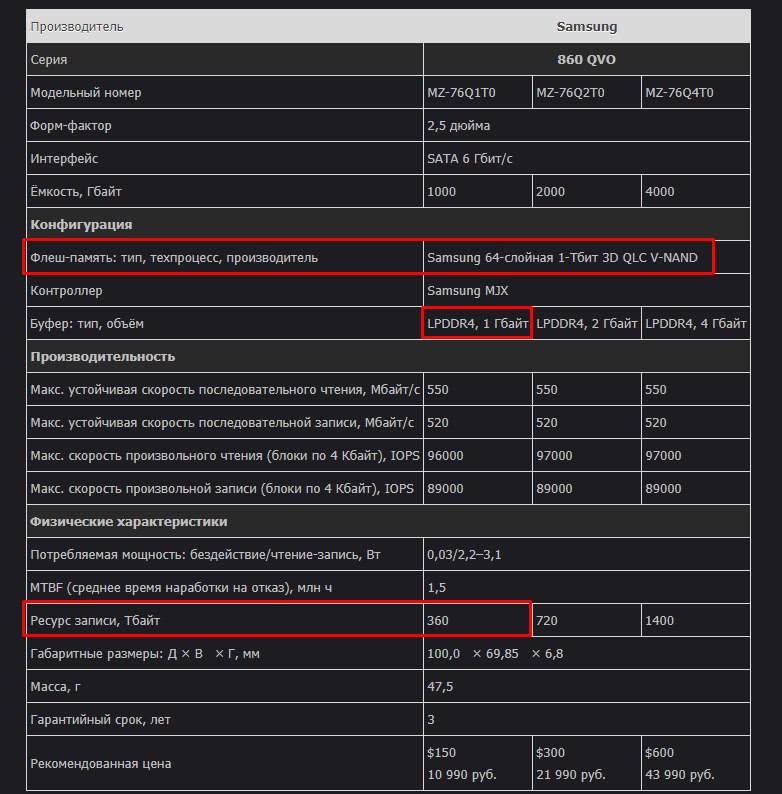Click the 'Производительность' section heading
This screenshot has height=794, width=782.
point(103,356)
